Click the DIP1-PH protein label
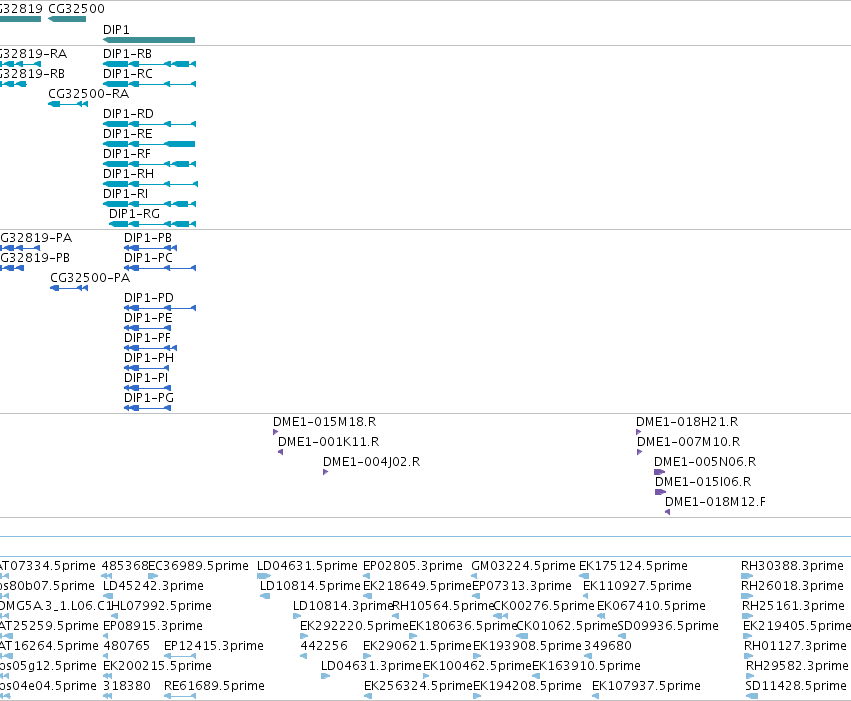Image resolution: width=851 pixels, height=701 pixels. [149, 359]
